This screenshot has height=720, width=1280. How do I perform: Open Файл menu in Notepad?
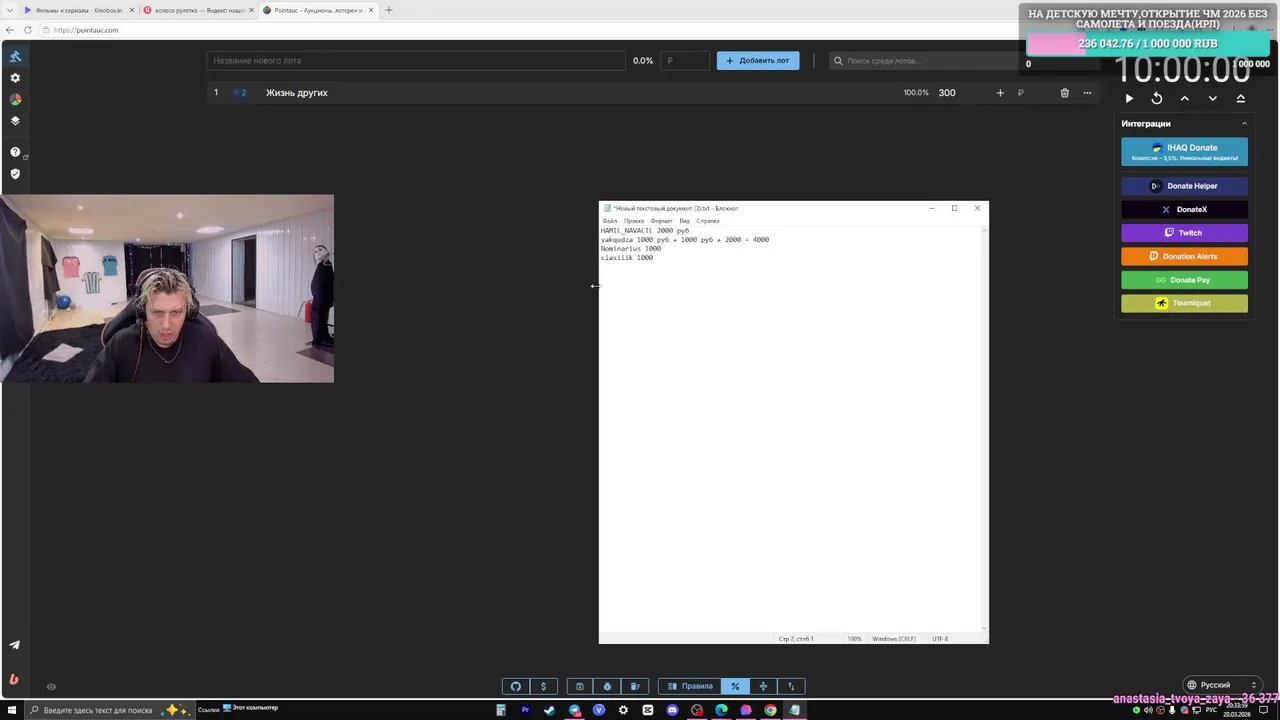[x=610, y=221]
